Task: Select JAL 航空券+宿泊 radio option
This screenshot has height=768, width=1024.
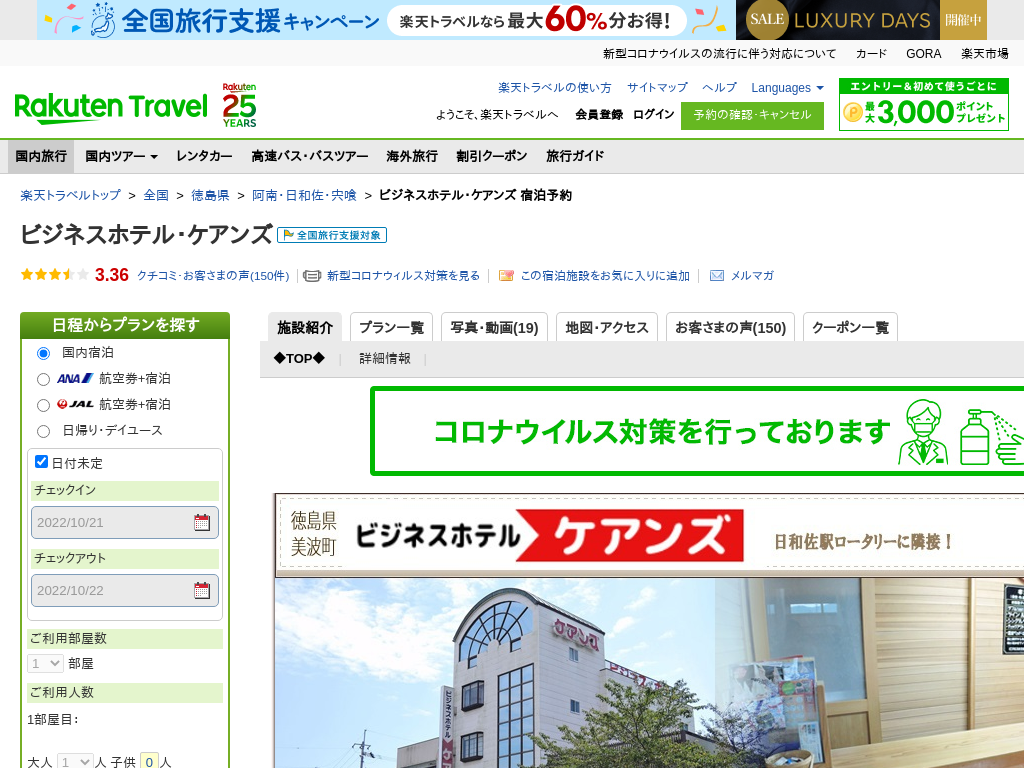Action: pyautogui.click(x=43, y=406)
